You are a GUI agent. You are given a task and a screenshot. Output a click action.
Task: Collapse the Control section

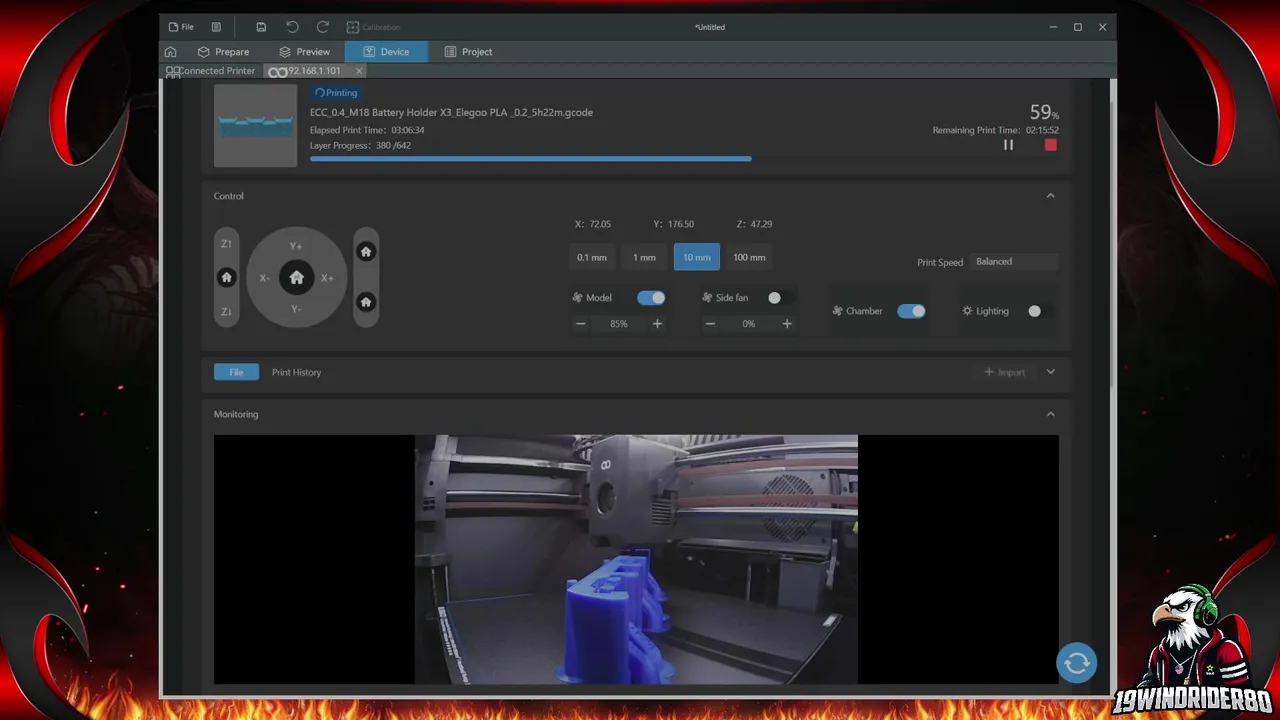(1050, 196)
